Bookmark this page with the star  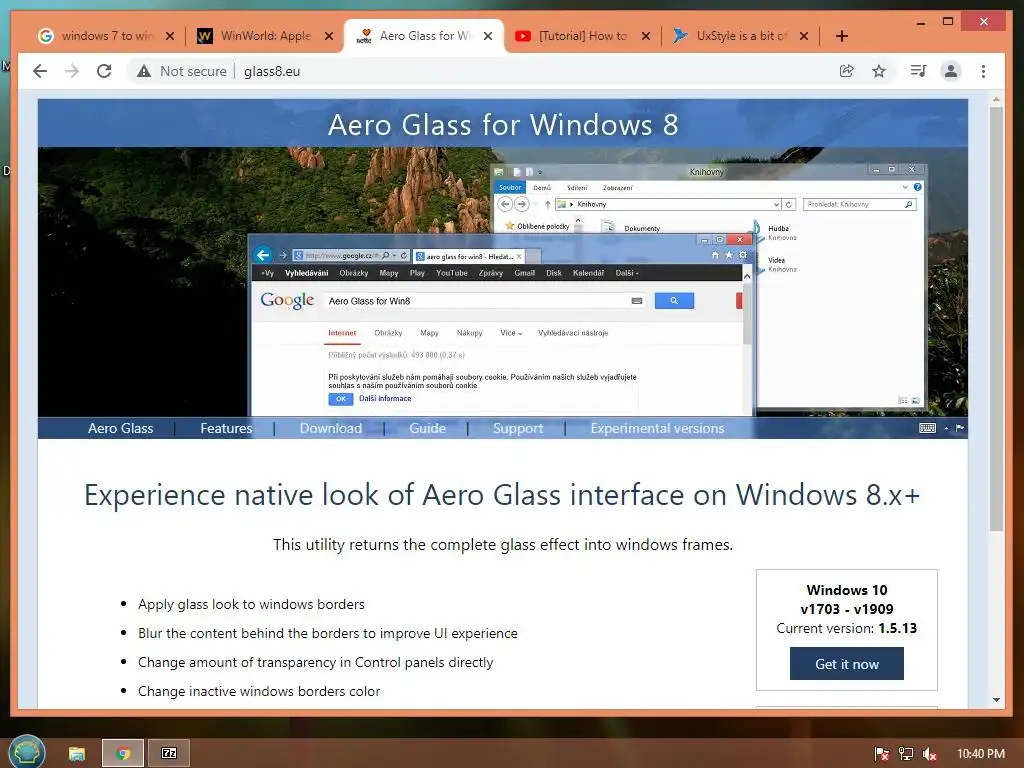coord(879,71)
